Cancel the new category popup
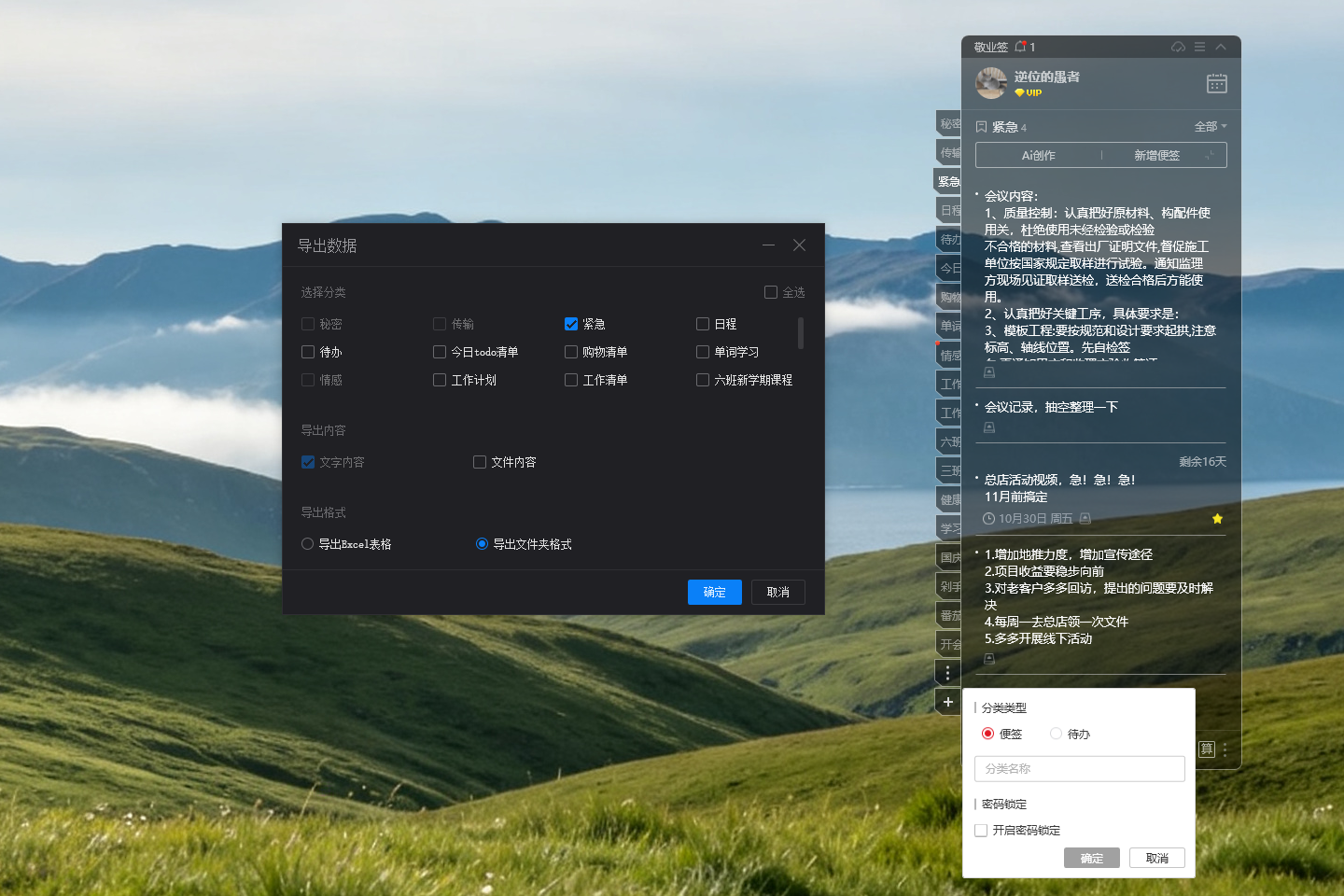This screenshot has width=1344, height=896. tap(1157, 858)
